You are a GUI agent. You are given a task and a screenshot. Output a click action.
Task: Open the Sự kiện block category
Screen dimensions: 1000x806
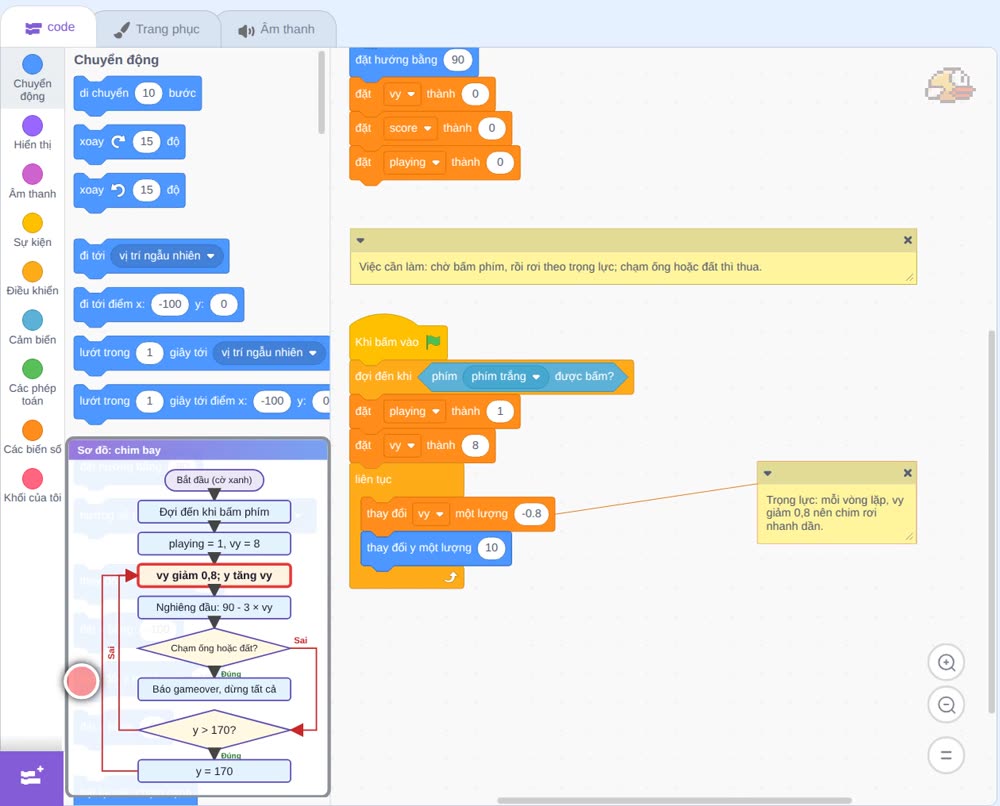pyautogui.click(x=32, y=230)
